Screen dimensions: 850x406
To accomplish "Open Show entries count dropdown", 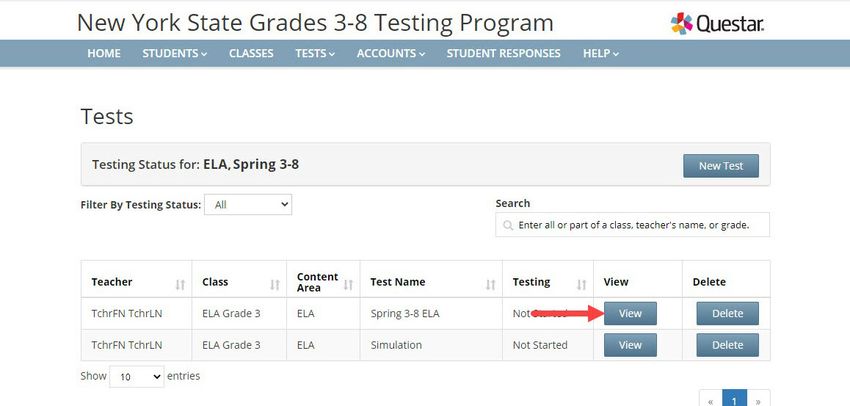I will 137,376.
